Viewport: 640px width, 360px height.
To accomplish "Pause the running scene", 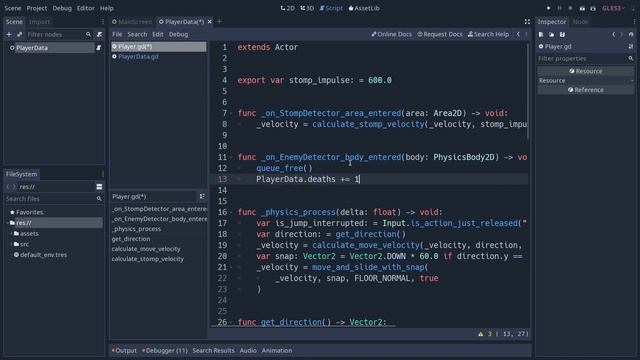I will [560, 8].
